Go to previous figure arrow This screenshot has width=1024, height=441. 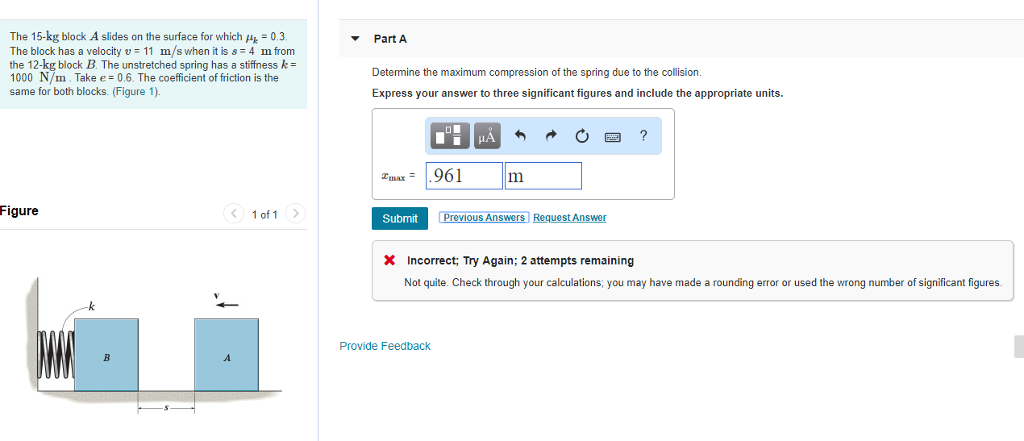pos(234,214)
